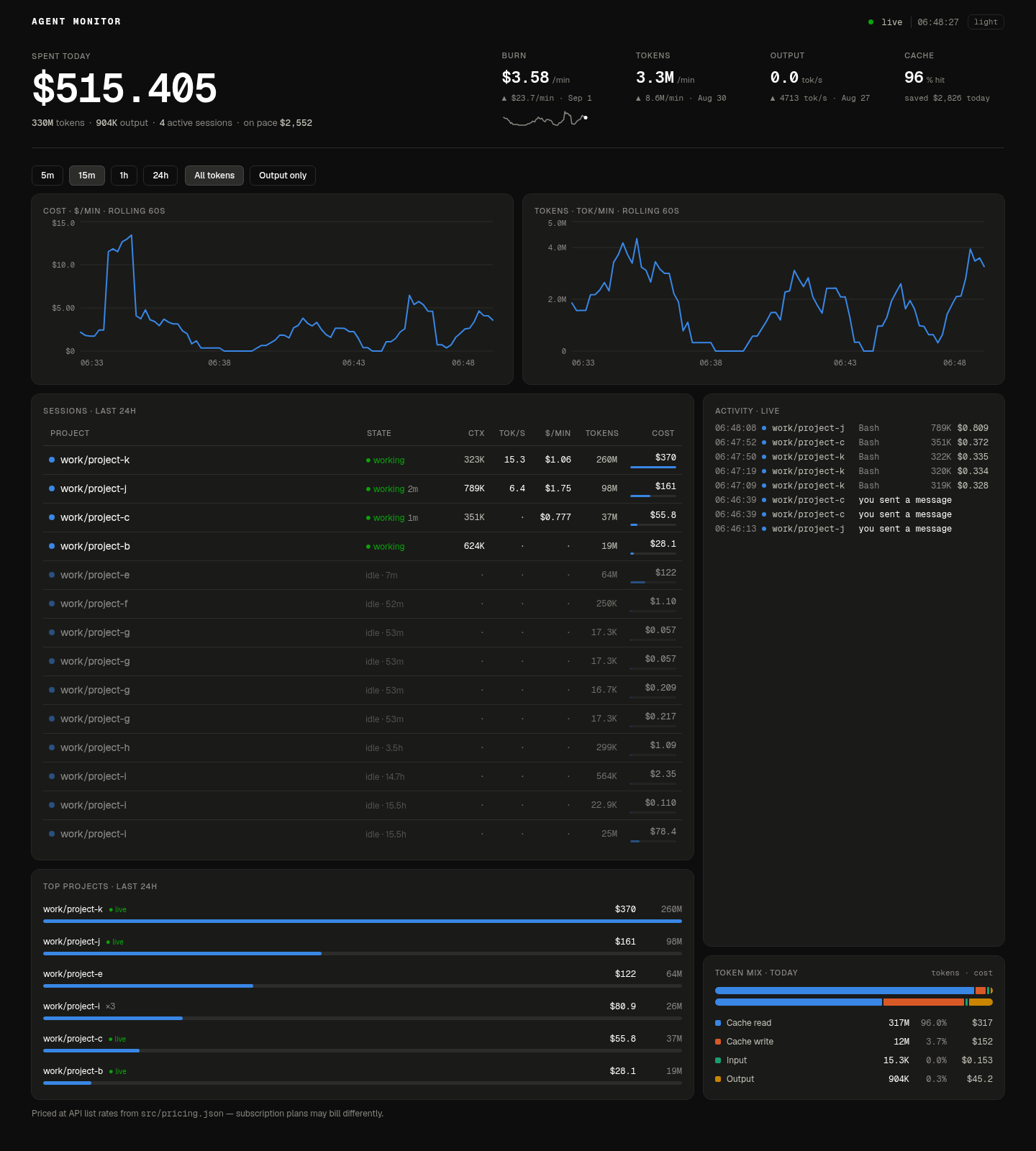Click $161 cost bar for project-j

pos(653,496)
